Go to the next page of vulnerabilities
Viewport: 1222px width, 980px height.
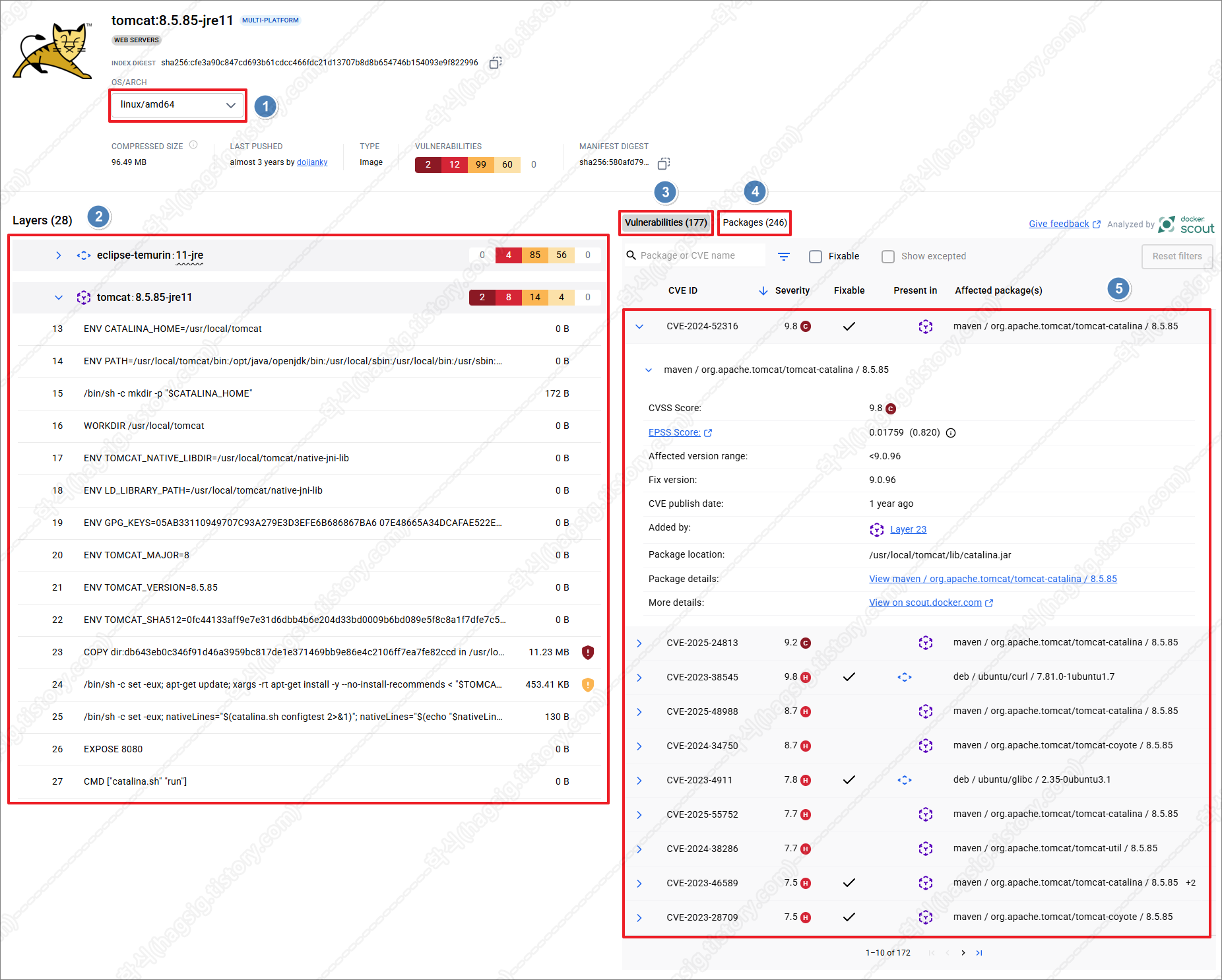click(x=963, y=953)
